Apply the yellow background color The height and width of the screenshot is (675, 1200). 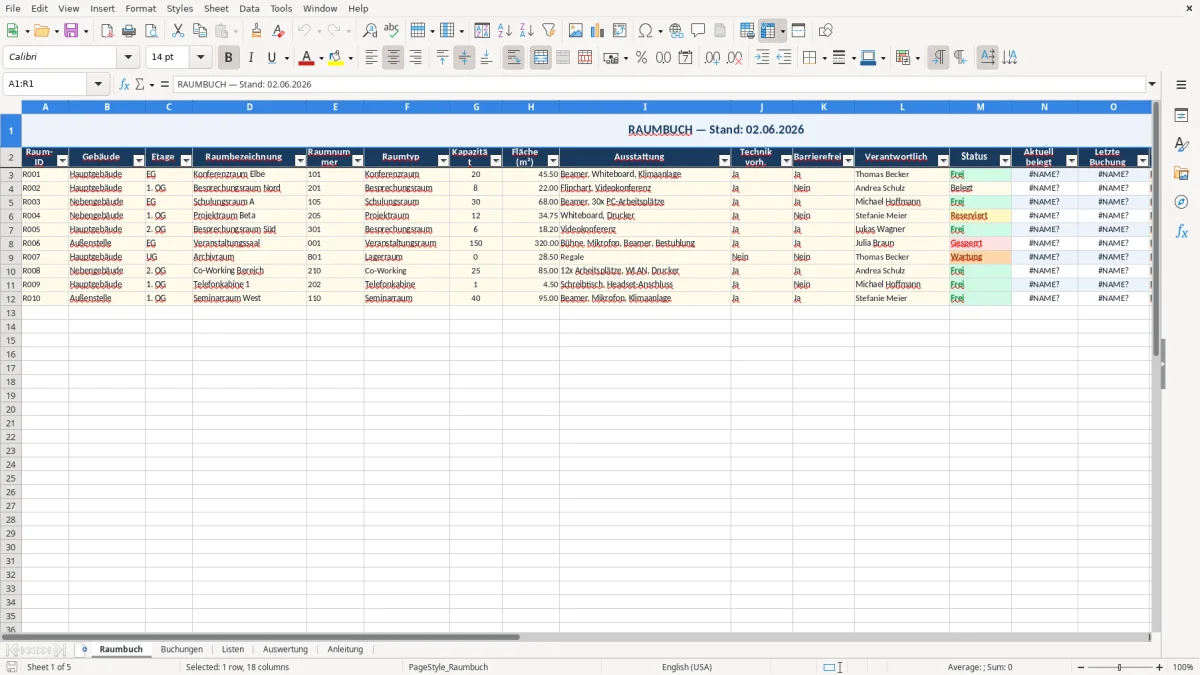pos(336,58)
